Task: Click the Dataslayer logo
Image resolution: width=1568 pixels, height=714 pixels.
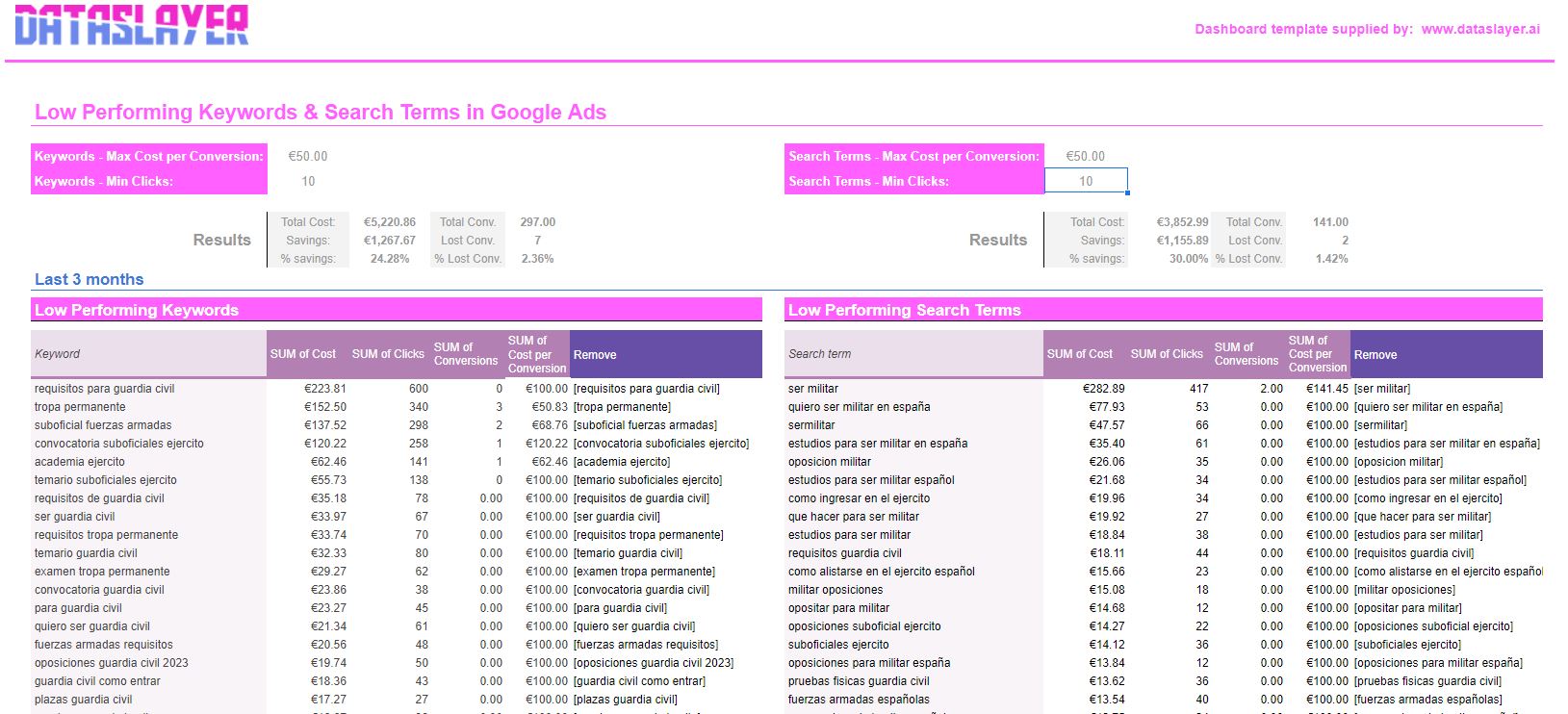Action: 132,26
